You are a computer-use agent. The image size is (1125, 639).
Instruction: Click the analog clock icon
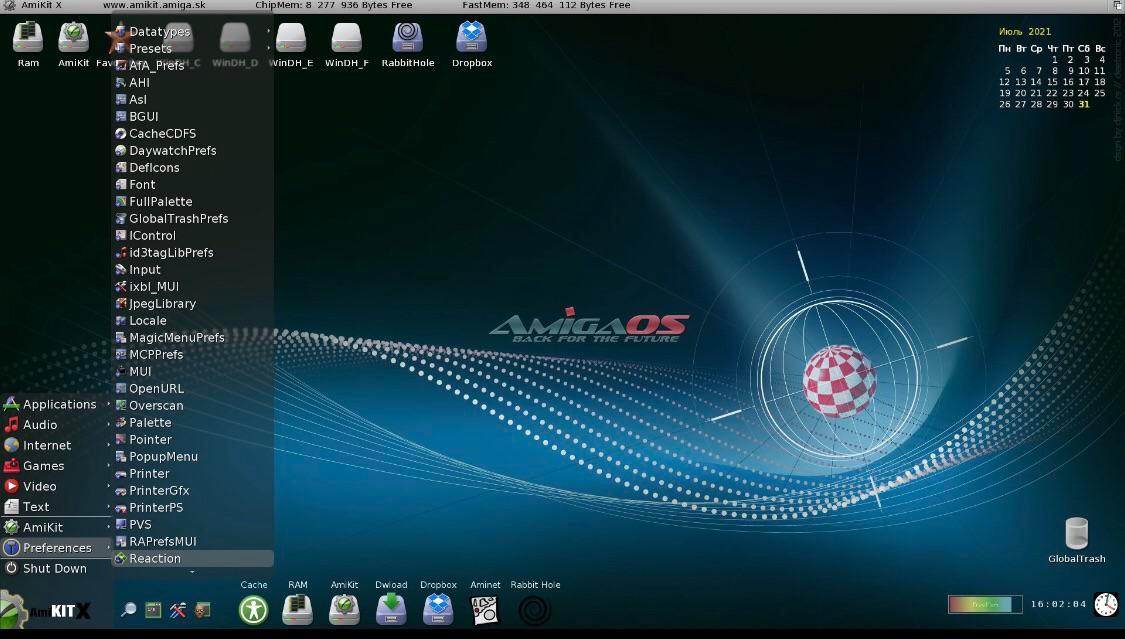pyautogui.click(x=1106, y=604)
